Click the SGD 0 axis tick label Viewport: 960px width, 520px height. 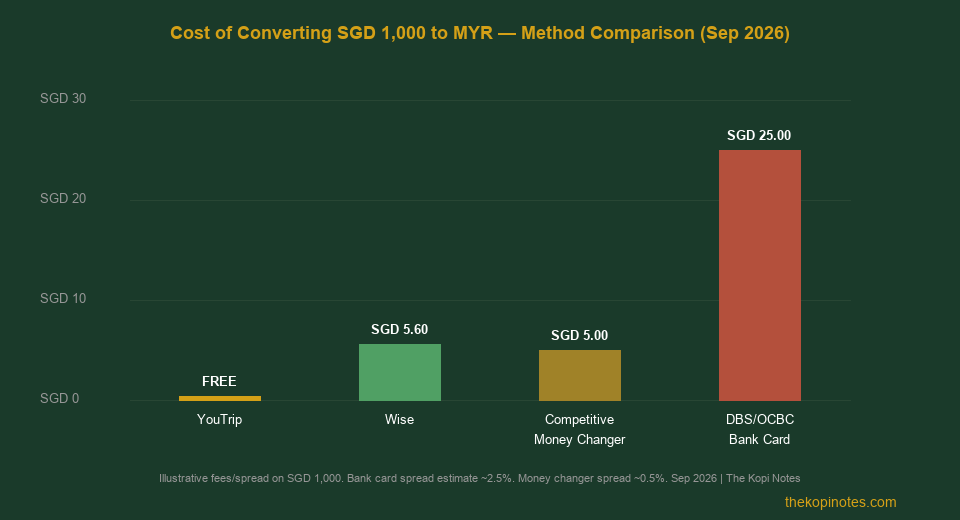click(x=59, y=399)
